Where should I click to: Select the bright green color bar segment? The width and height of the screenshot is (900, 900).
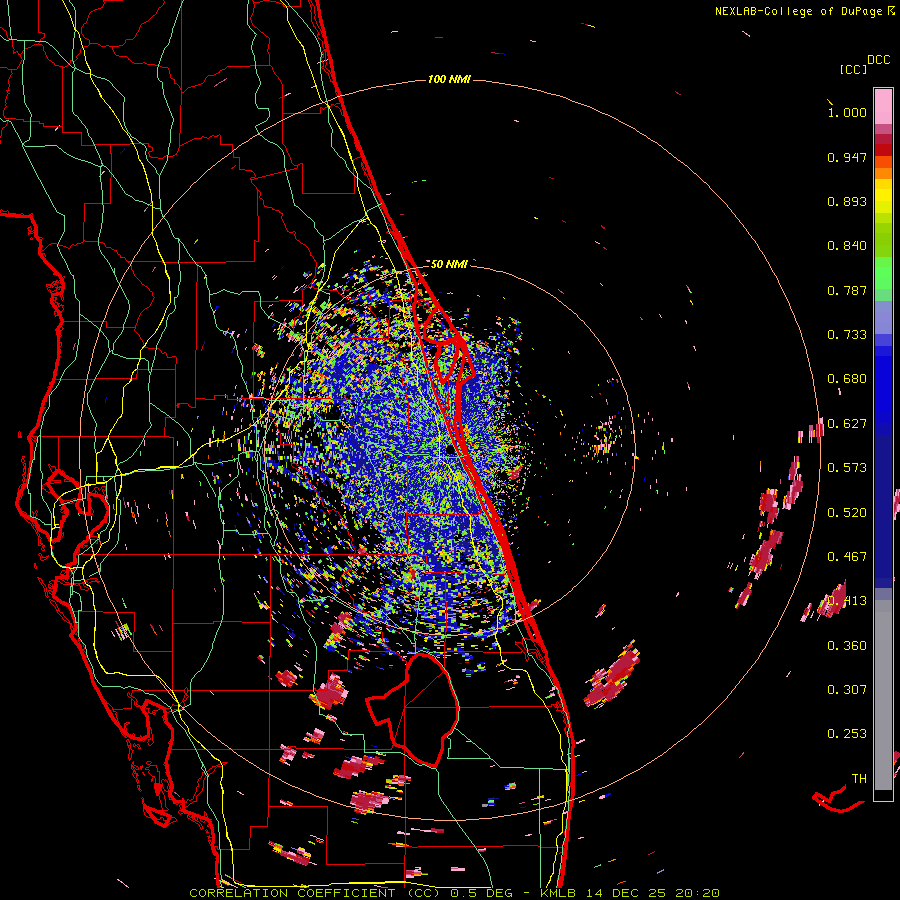883,273
